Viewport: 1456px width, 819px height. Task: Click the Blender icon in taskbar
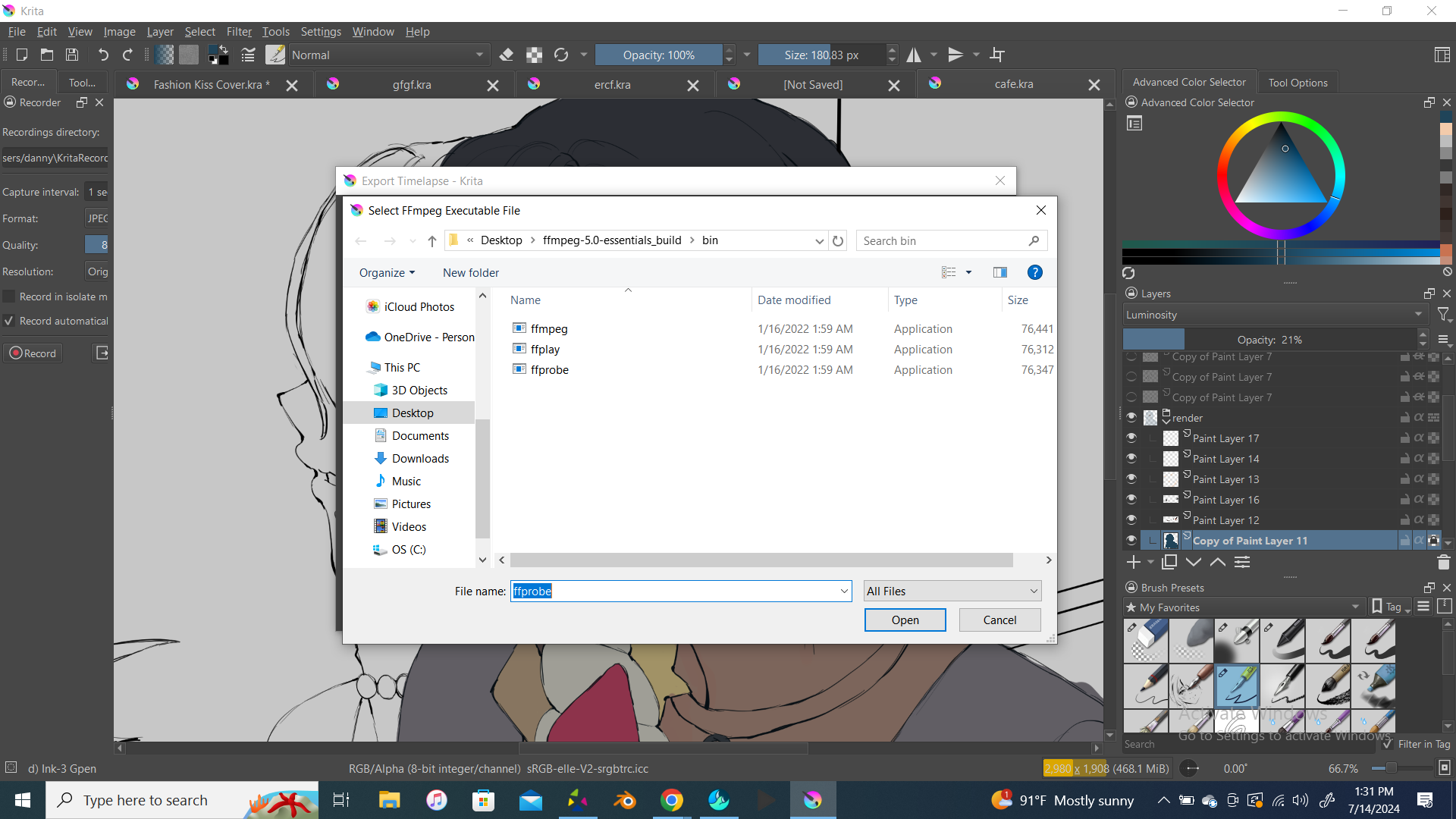tap(625, 800)
